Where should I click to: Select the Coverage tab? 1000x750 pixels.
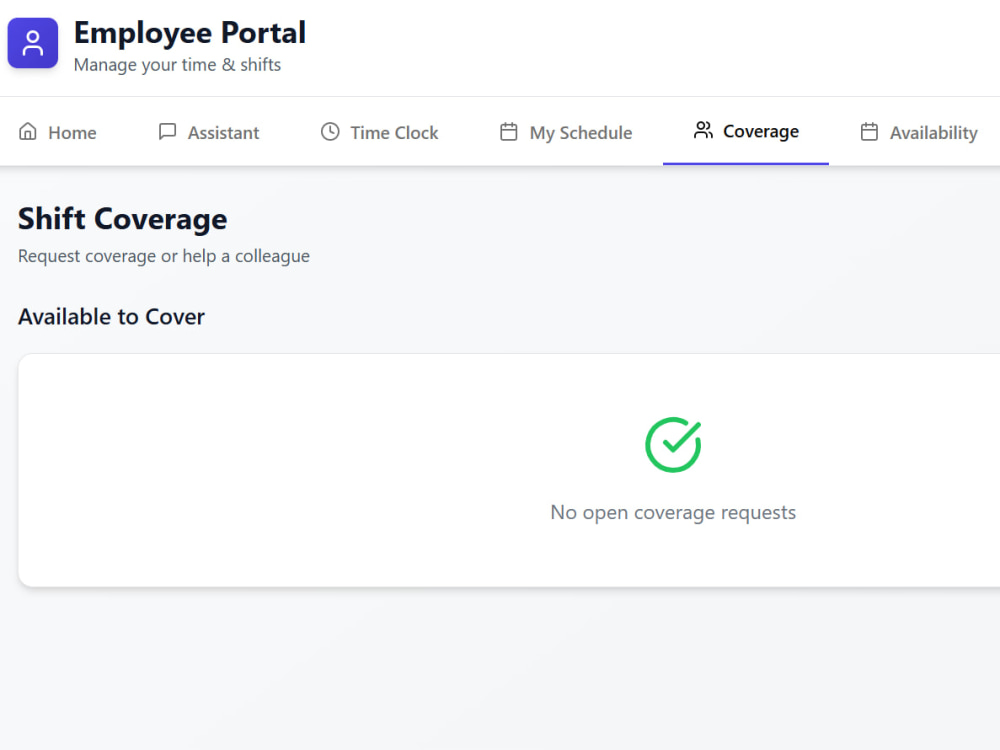746,132
